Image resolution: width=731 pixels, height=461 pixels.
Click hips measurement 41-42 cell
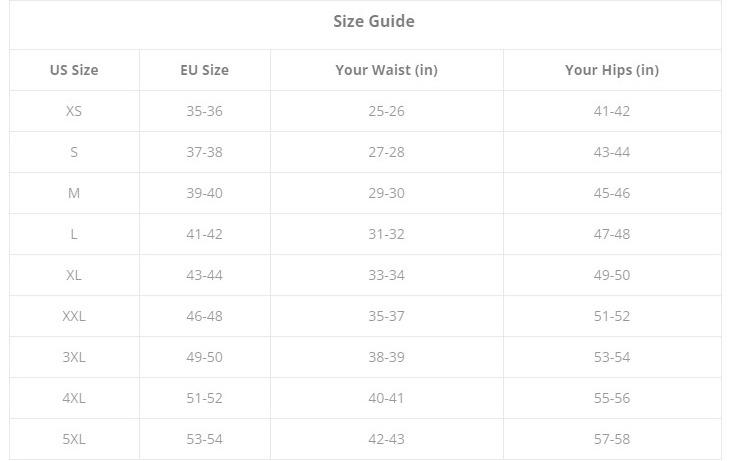click(x=611, y=111)
